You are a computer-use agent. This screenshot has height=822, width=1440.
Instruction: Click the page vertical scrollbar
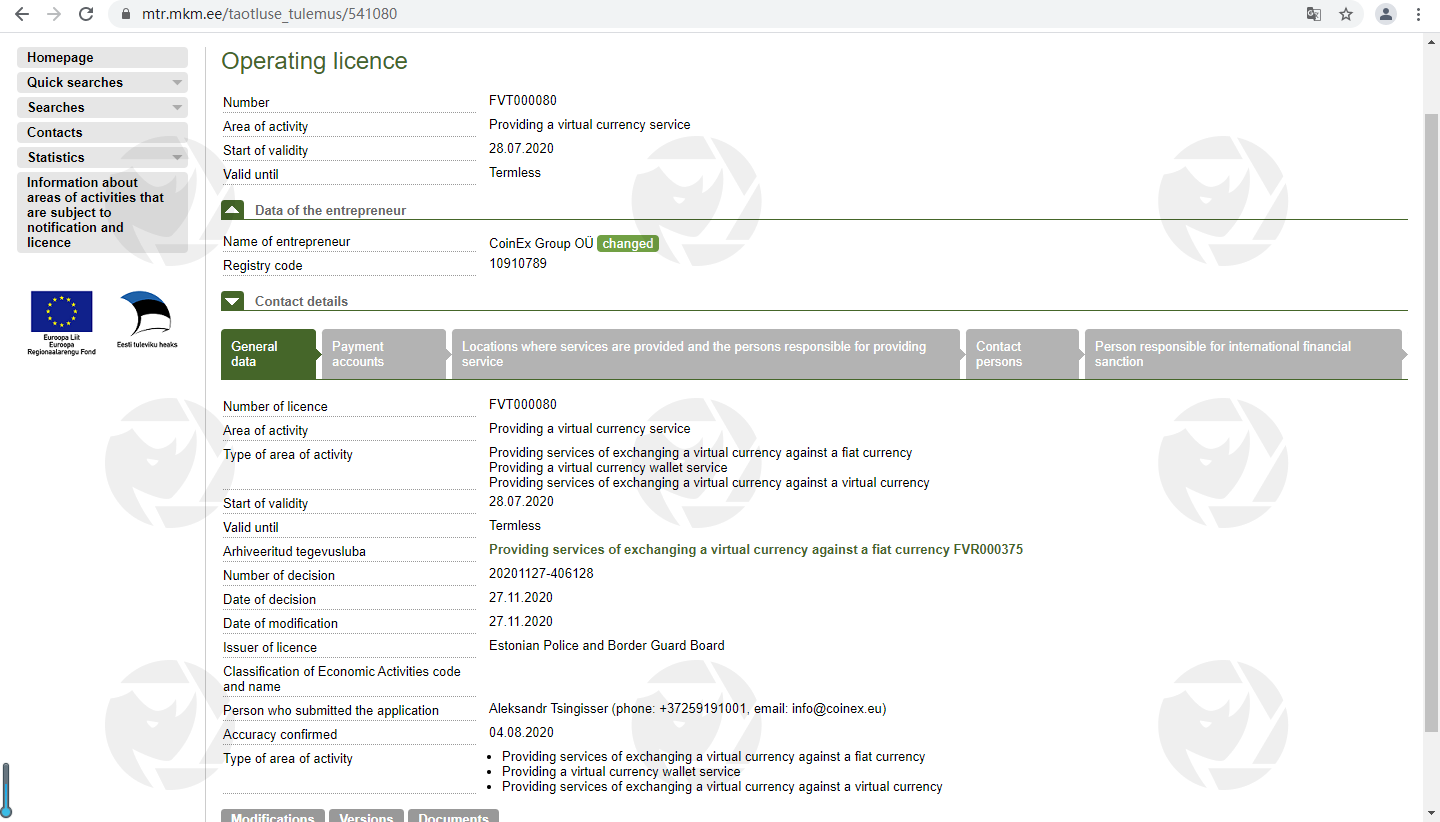point(1431,400)
